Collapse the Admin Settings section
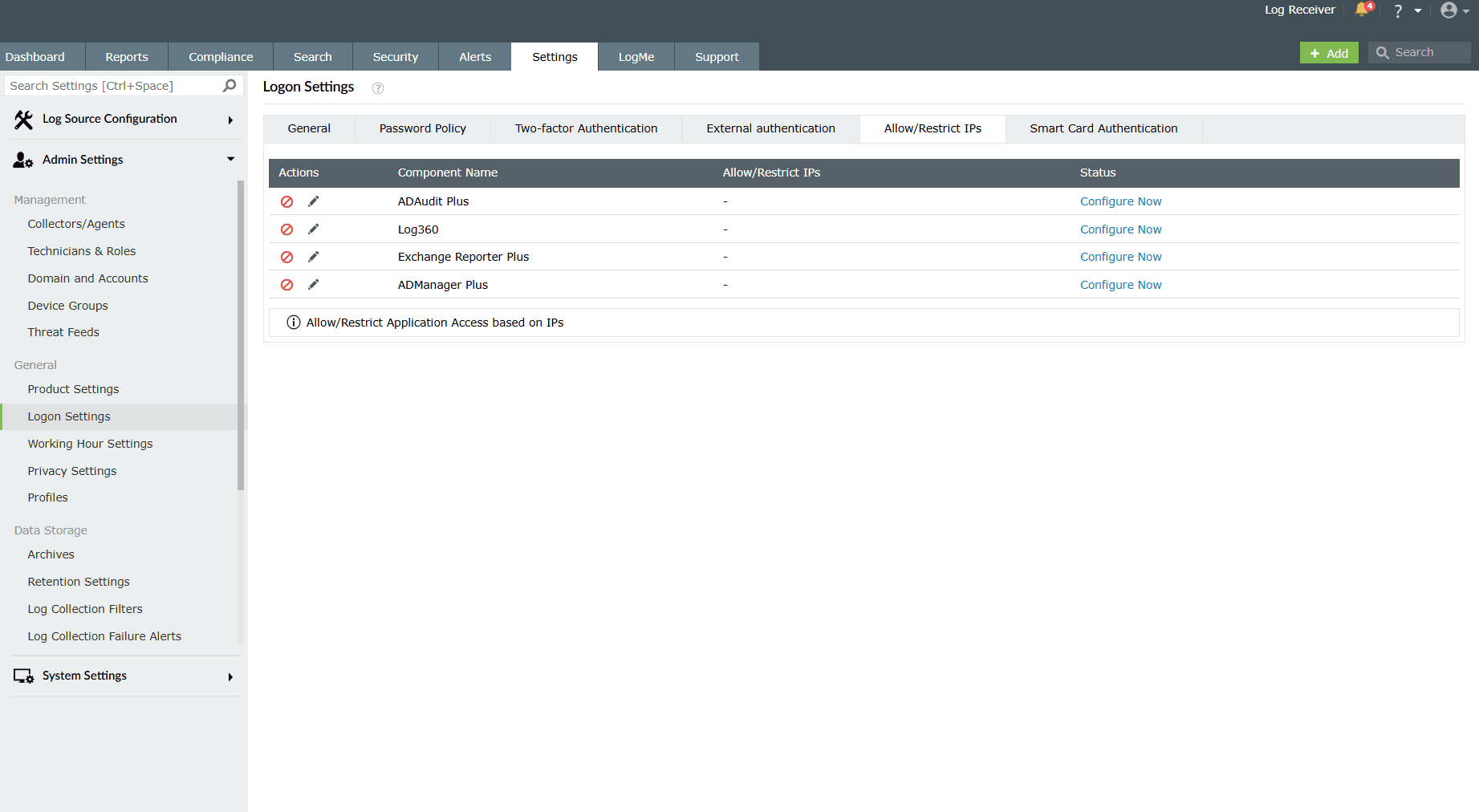Viewport: 1479px width, 812px height. point(230,159)
